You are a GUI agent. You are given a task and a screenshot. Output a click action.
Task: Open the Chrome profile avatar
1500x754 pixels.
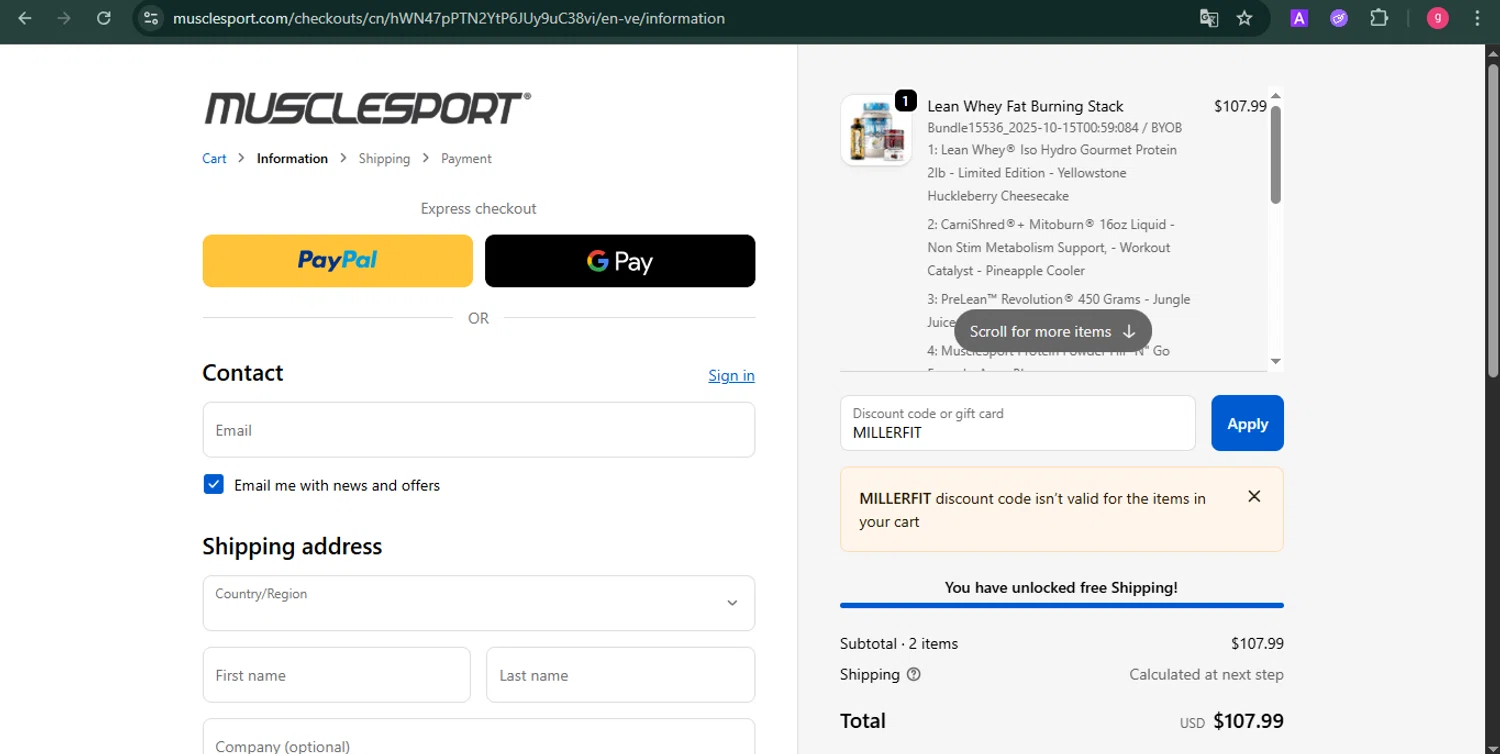click(x=1438, y=18)
